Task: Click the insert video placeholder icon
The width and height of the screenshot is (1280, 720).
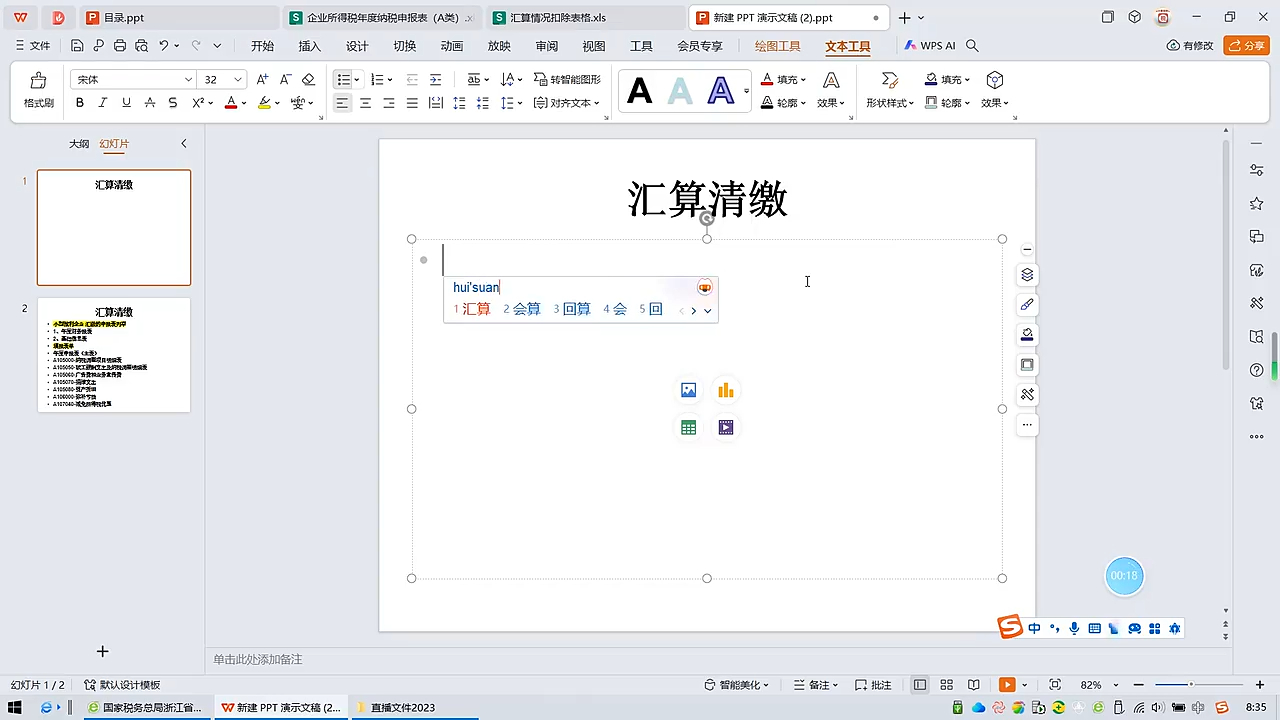Action: pos(726,428)
